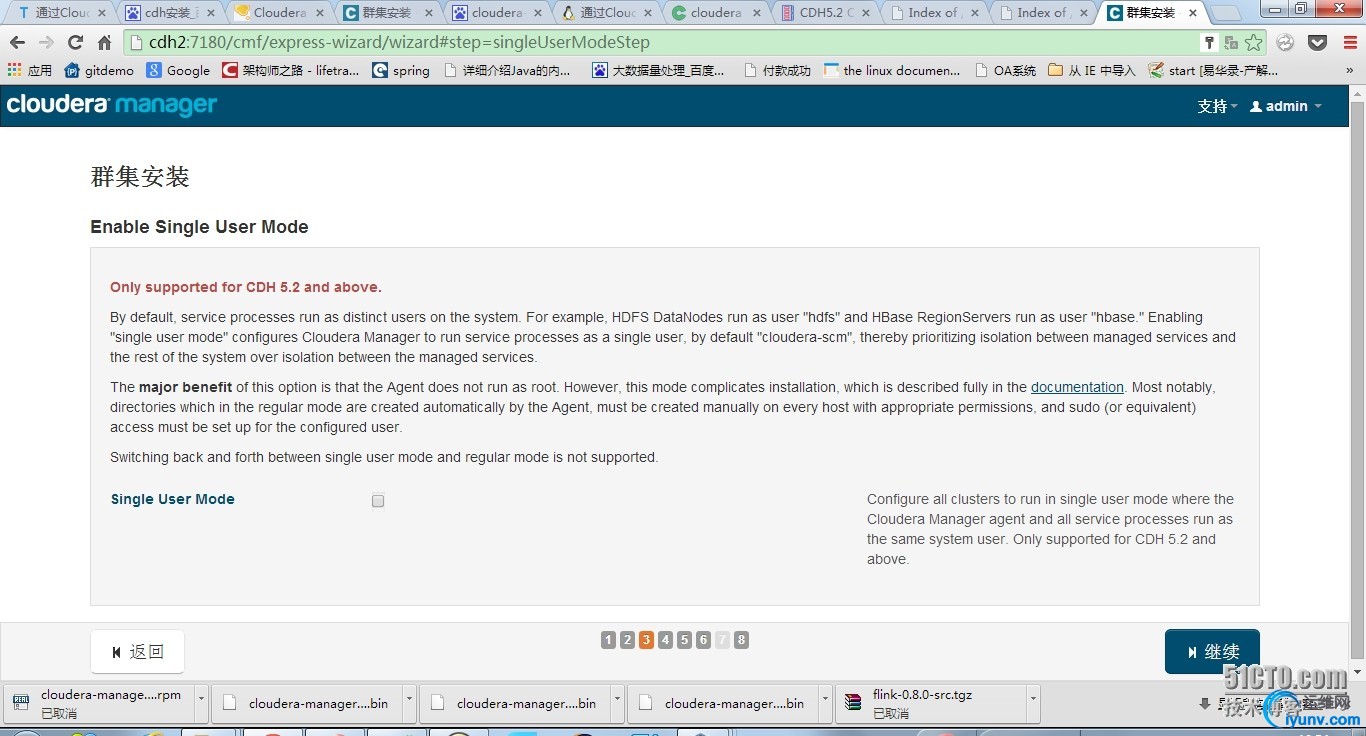Screen dimensions: 1366x736
Task: Close the CDH5.2 tab
Action: tap(866, 13)
